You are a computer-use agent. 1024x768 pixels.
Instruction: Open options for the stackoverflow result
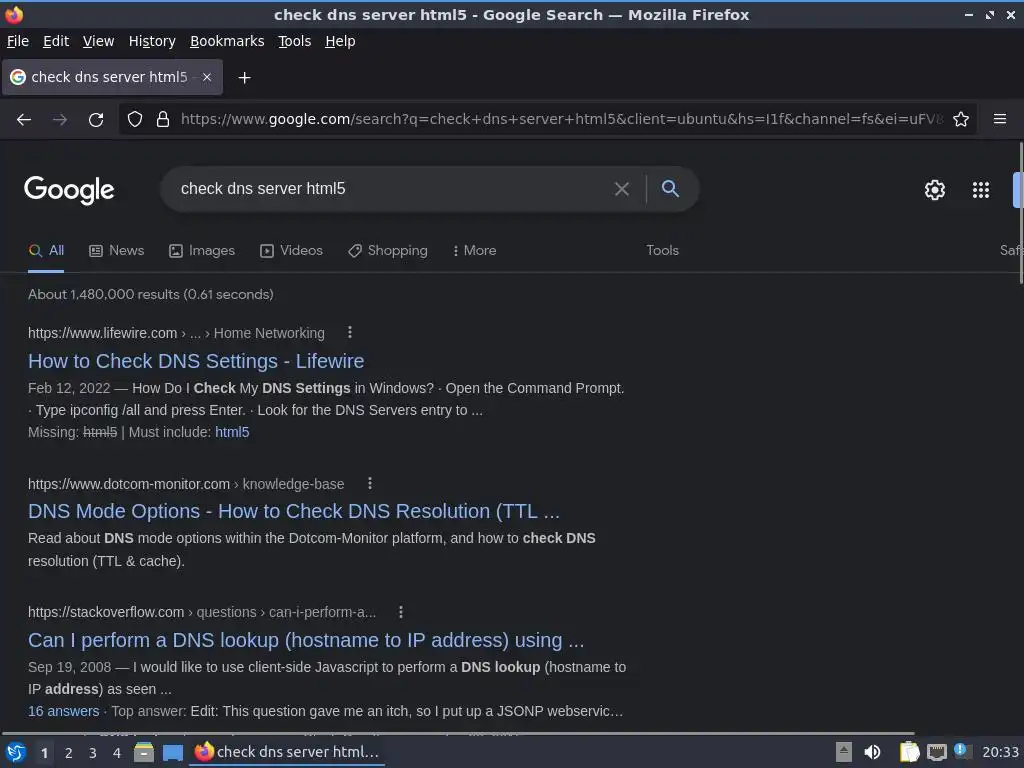pos(401,612)
